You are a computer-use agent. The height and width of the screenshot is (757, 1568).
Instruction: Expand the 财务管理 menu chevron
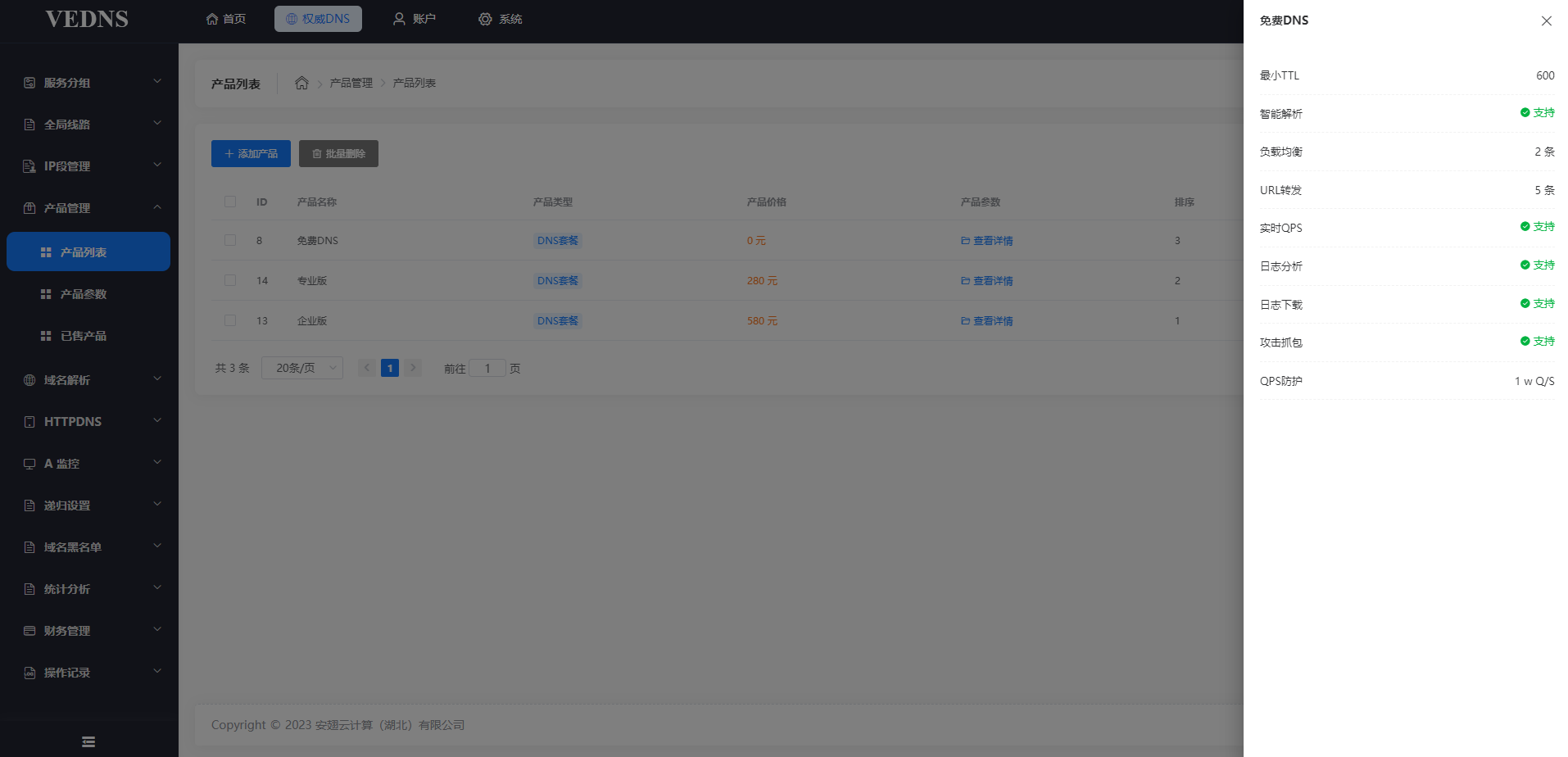[x=157, y=629]
